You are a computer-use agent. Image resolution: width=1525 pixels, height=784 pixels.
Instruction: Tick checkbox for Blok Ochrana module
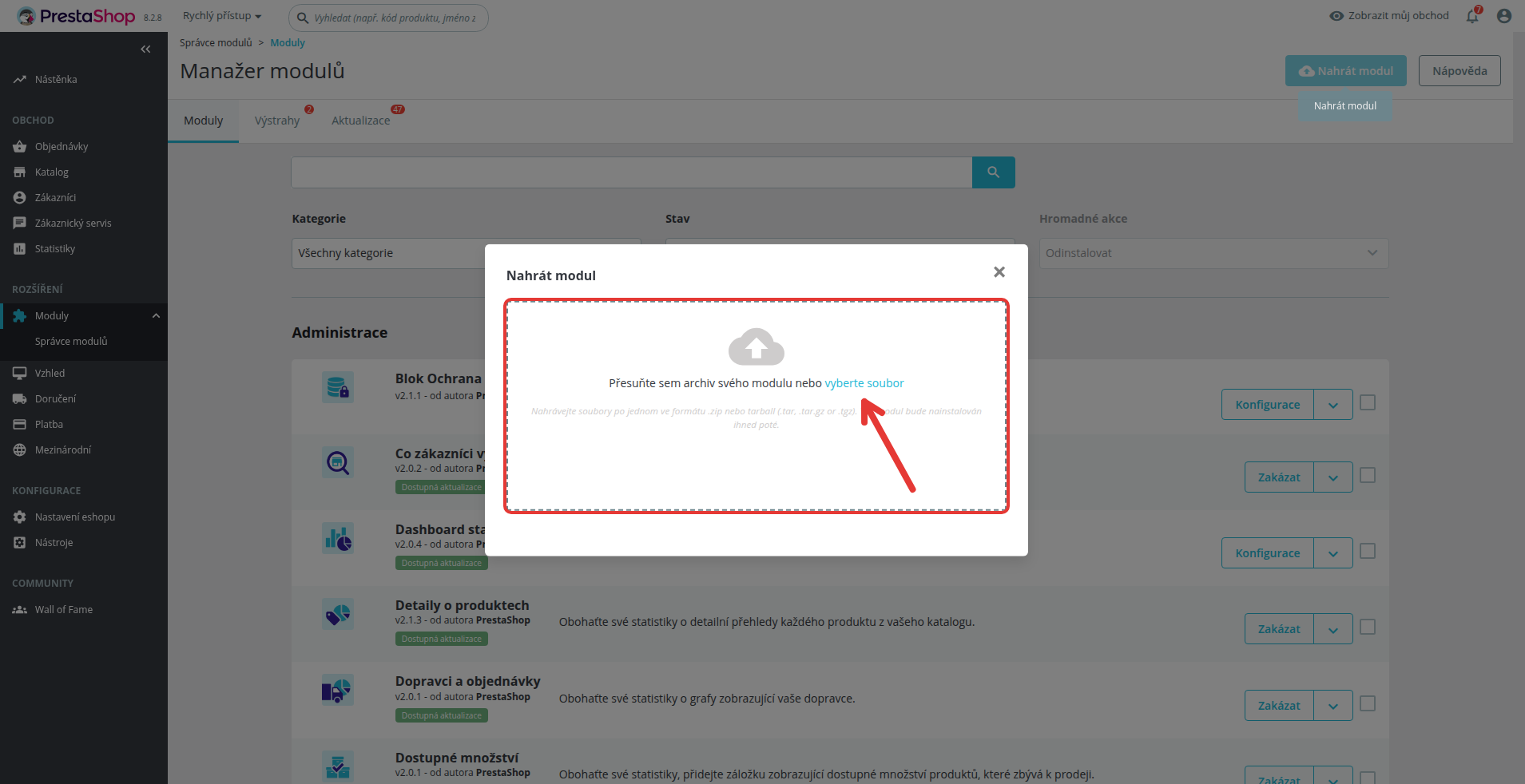coord(1368,403)
